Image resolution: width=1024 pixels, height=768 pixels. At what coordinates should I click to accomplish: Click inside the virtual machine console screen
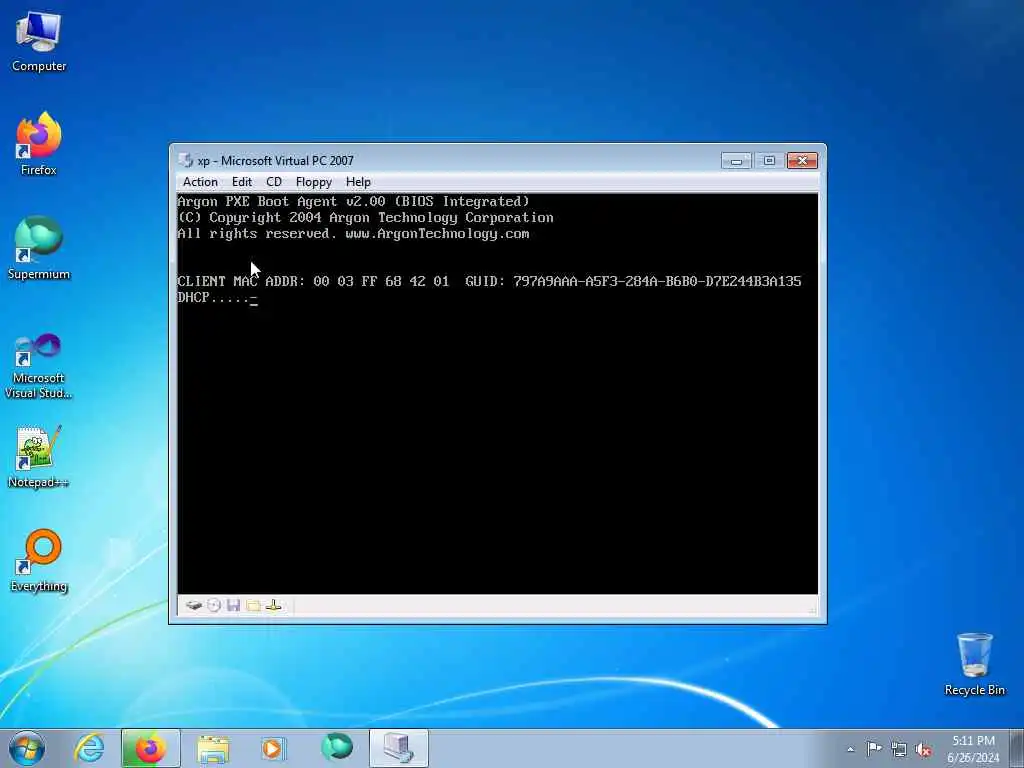[x=497, y=394]
